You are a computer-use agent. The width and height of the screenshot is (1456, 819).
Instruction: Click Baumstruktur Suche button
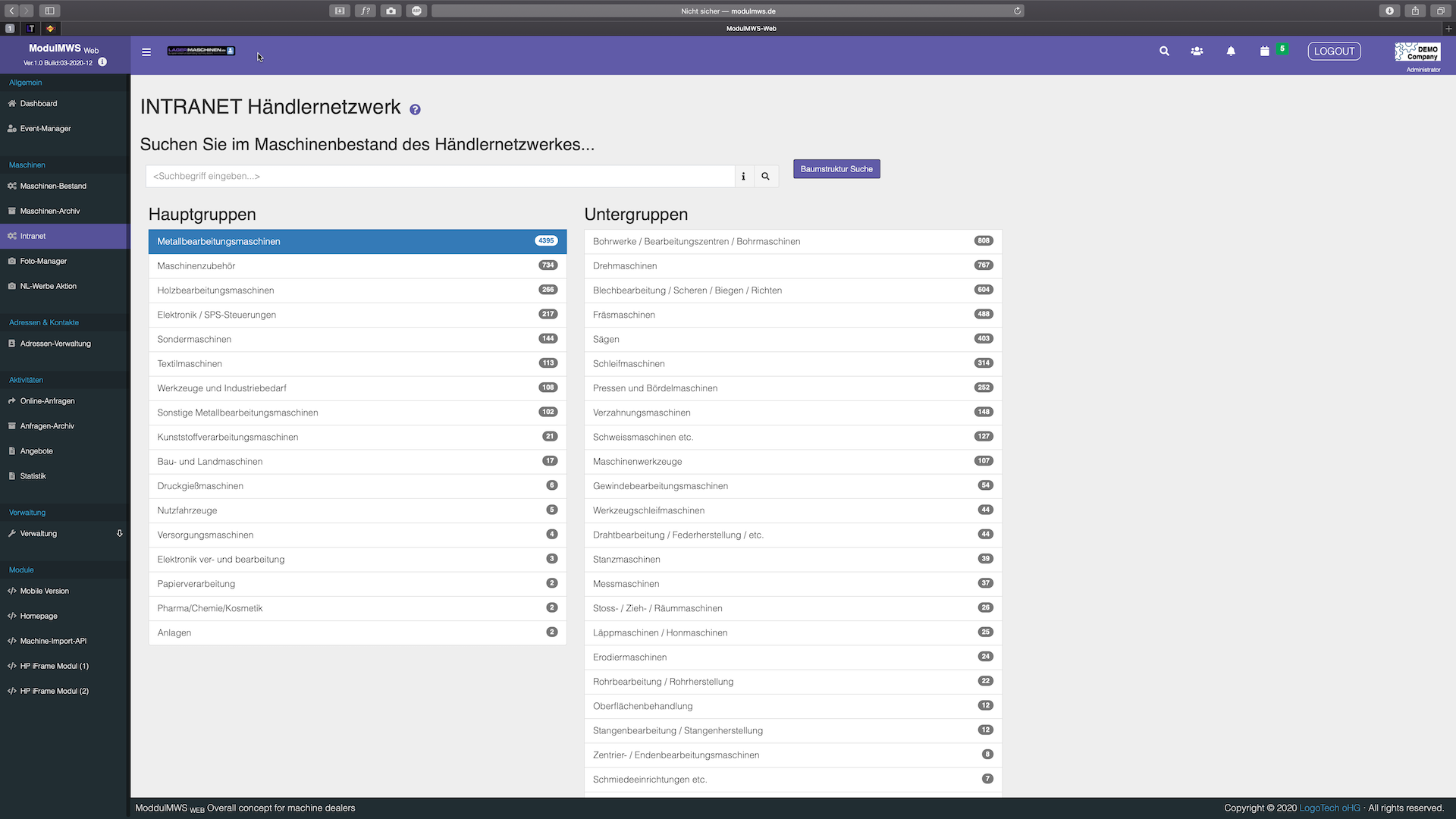836,169
